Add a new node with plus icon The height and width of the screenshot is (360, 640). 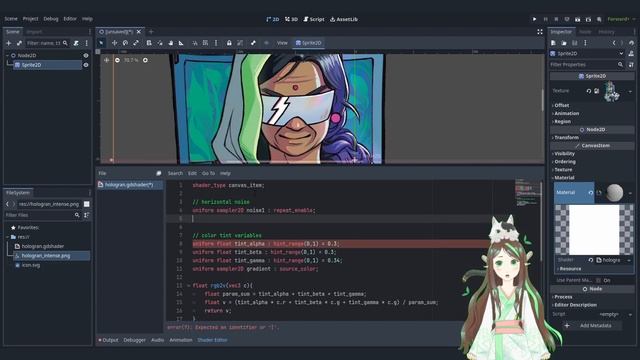[9, 43]
